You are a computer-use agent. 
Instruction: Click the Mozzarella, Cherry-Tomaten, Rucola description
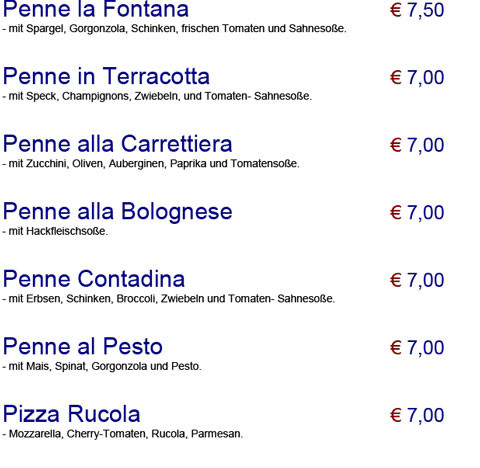pyautogui.click(x=123, y=434)
